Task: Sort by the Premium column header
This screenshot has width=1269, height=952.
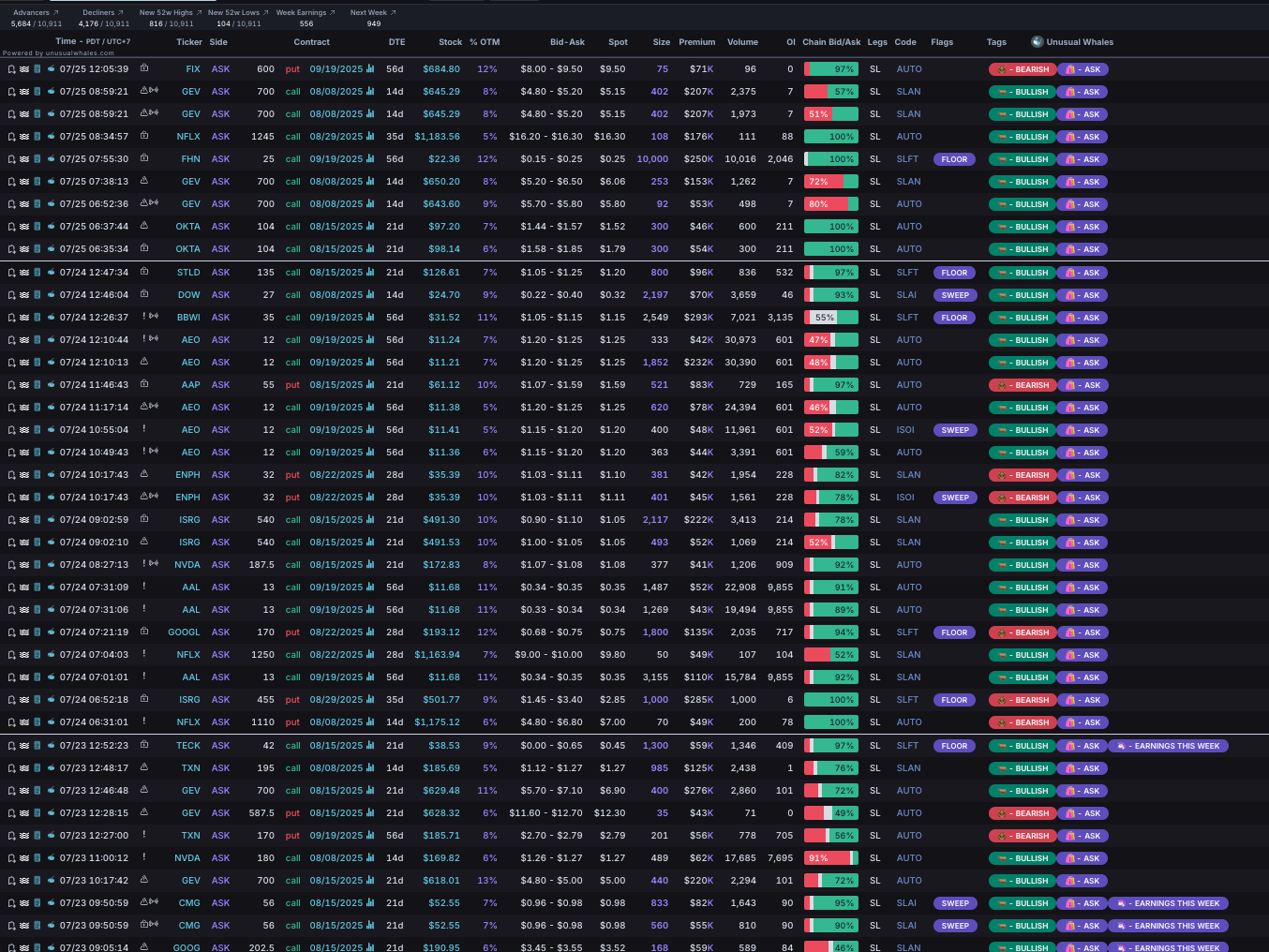Action: (x=696, y=42)
